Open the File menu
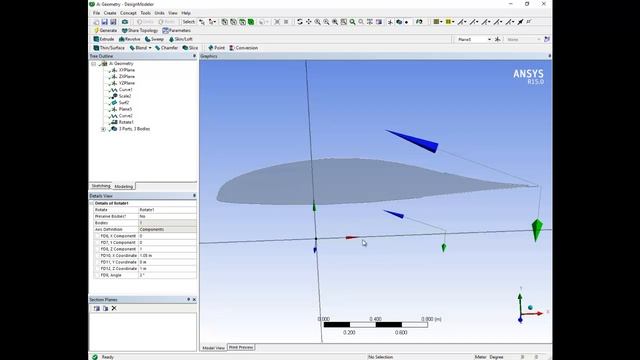Viewport: 640px width, 360px height. click(96, 13)
